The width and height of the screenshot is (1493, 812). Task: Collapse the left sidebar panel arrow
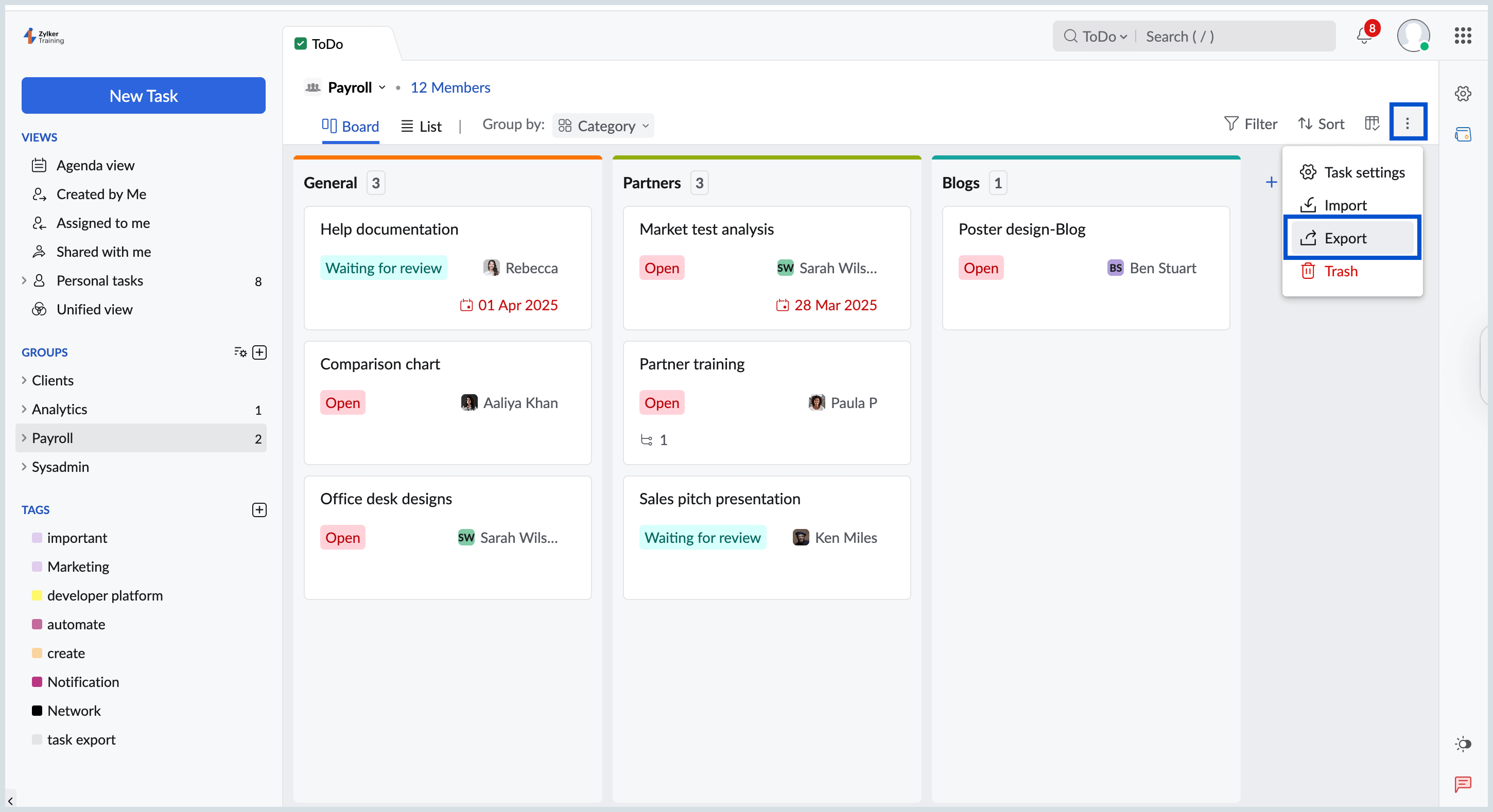pyautogui.click(x=10, y=801)
